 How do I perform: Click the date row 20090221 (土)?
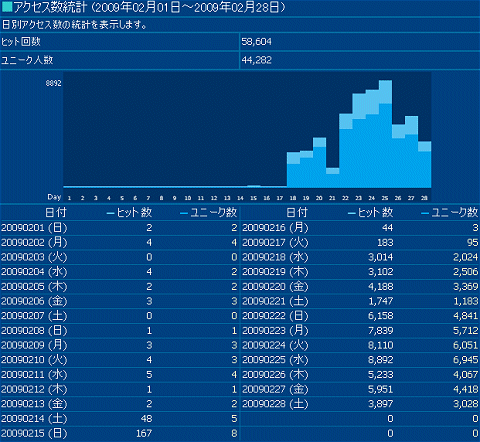coord(275,301)
